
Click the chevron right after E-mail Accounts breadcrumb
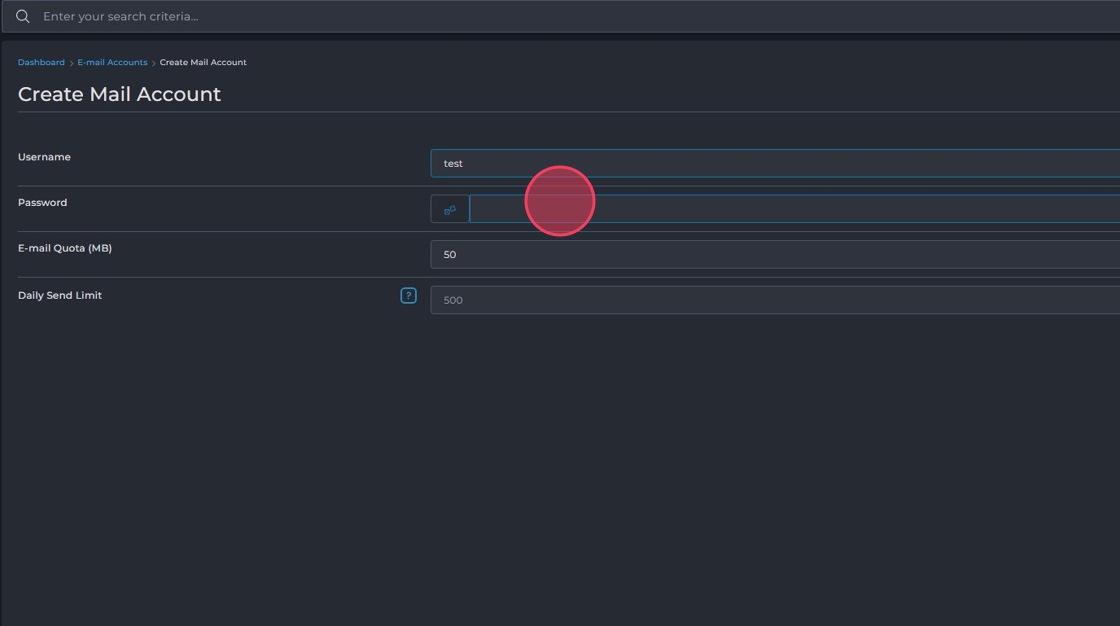(x=154, y=63)
